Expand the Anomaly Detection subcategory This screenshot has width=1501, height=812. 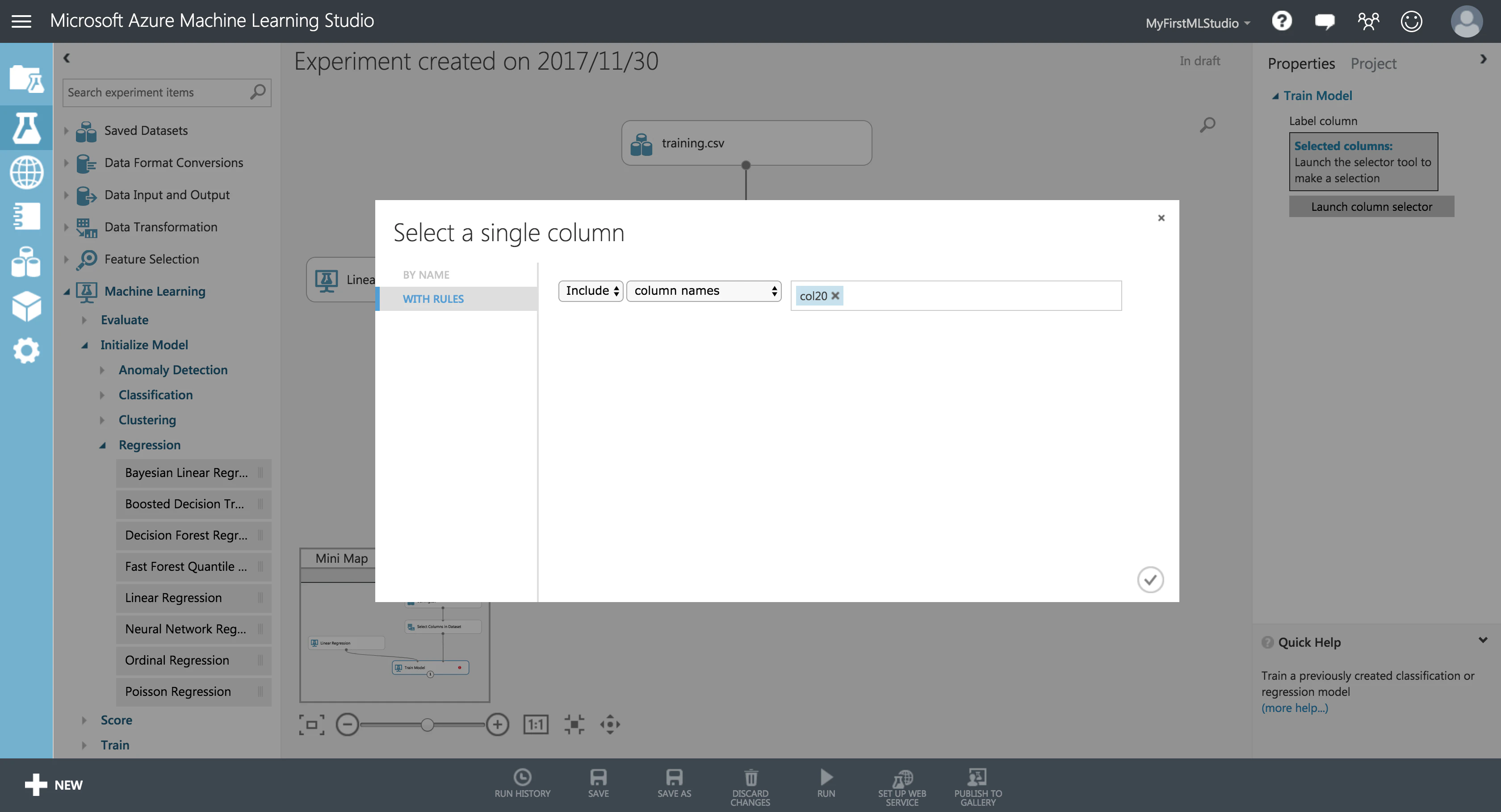[102, 370]
